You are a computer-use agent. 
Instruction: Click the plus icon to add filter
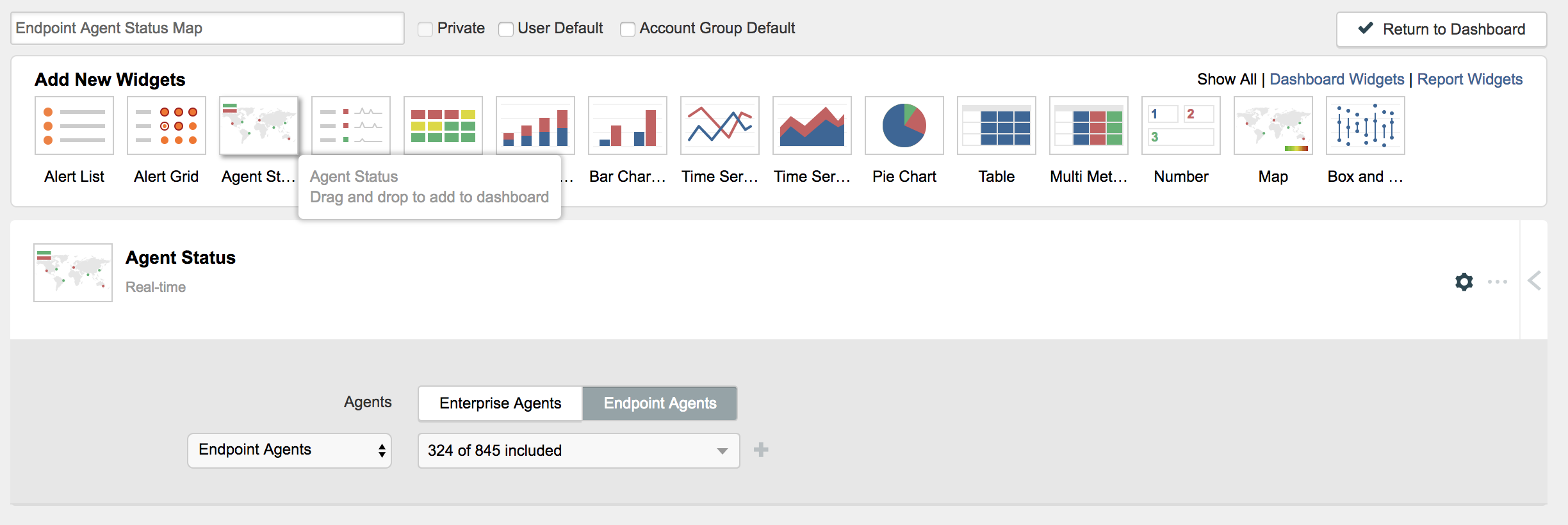(x=761, y=450)
